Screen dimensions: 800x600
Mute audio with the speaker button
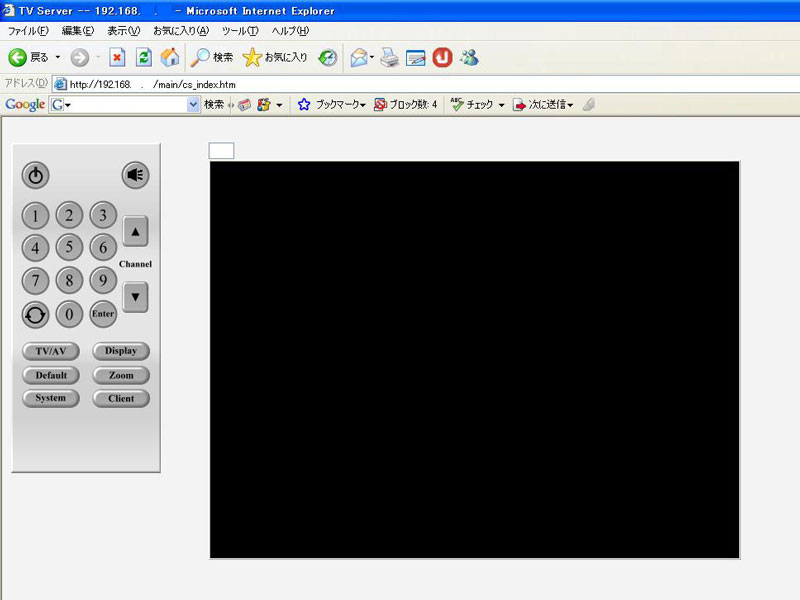pos(135,175)
